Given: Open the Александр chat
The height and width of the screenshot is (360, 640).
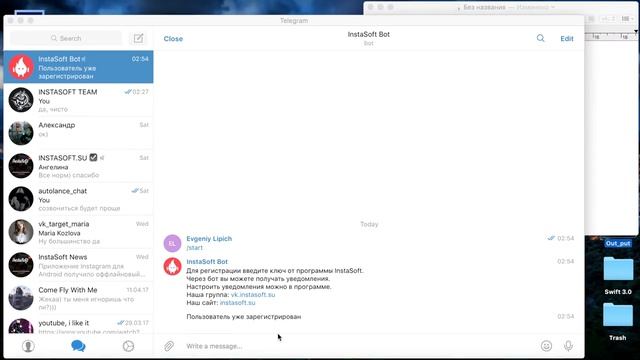Looking at the screenshot, I should 78,133.
